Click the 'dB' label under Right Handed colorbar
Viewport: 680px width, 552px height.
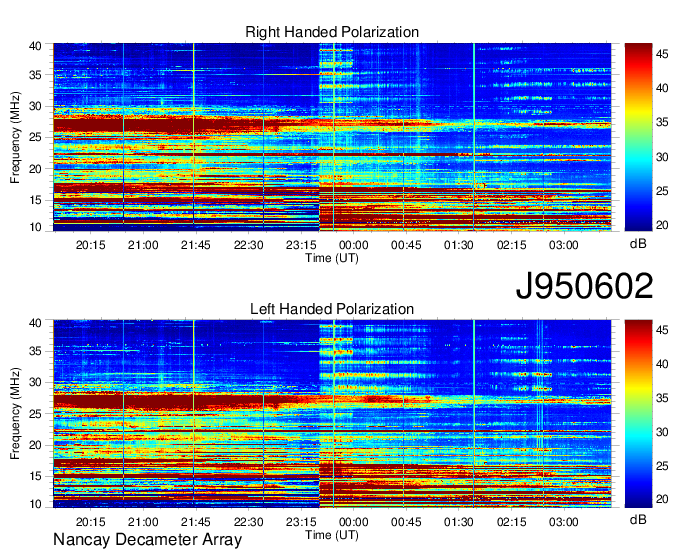638,244
